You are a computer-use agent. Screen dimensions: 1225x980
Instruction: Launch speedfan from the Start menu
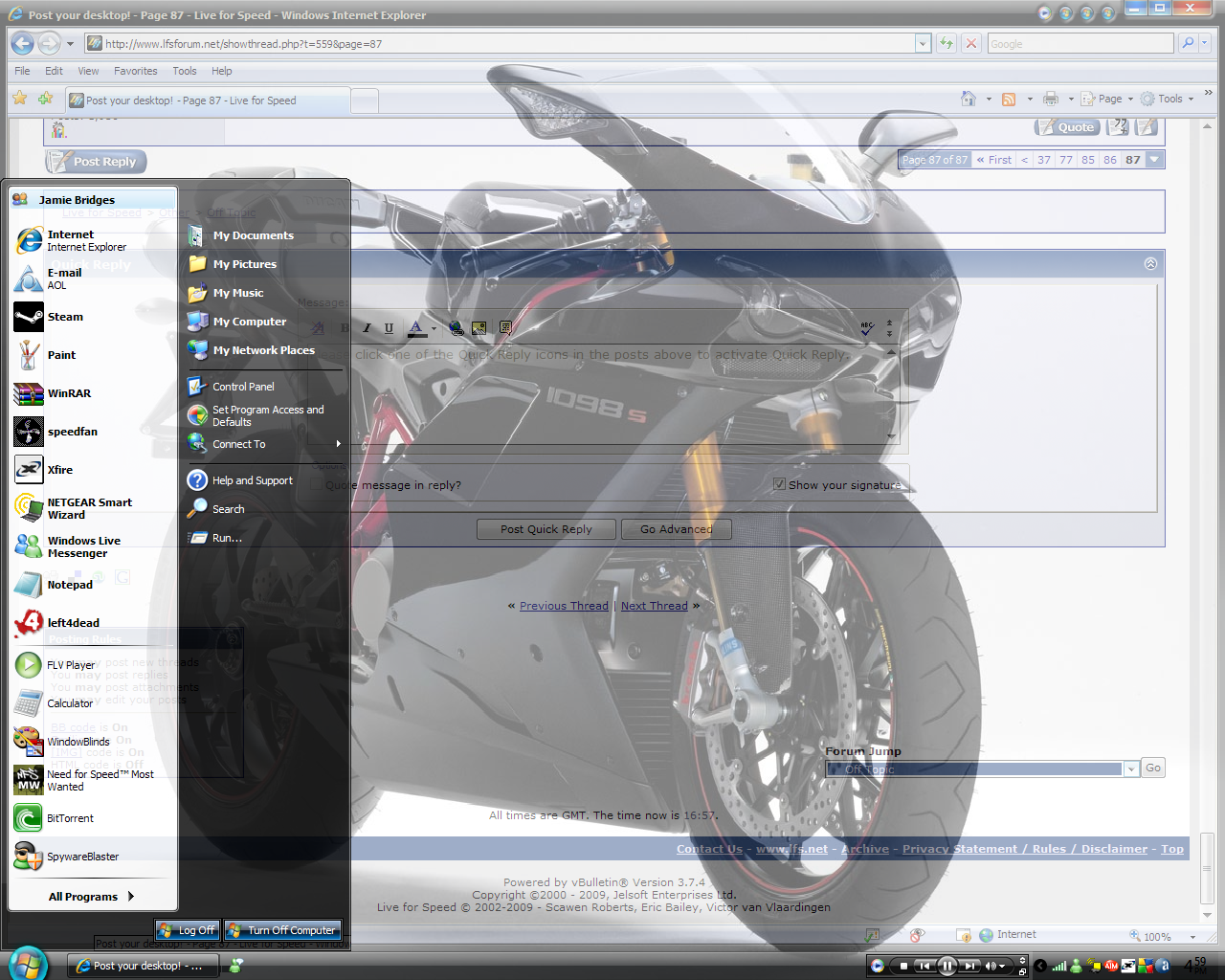click(x=93, y=432)
